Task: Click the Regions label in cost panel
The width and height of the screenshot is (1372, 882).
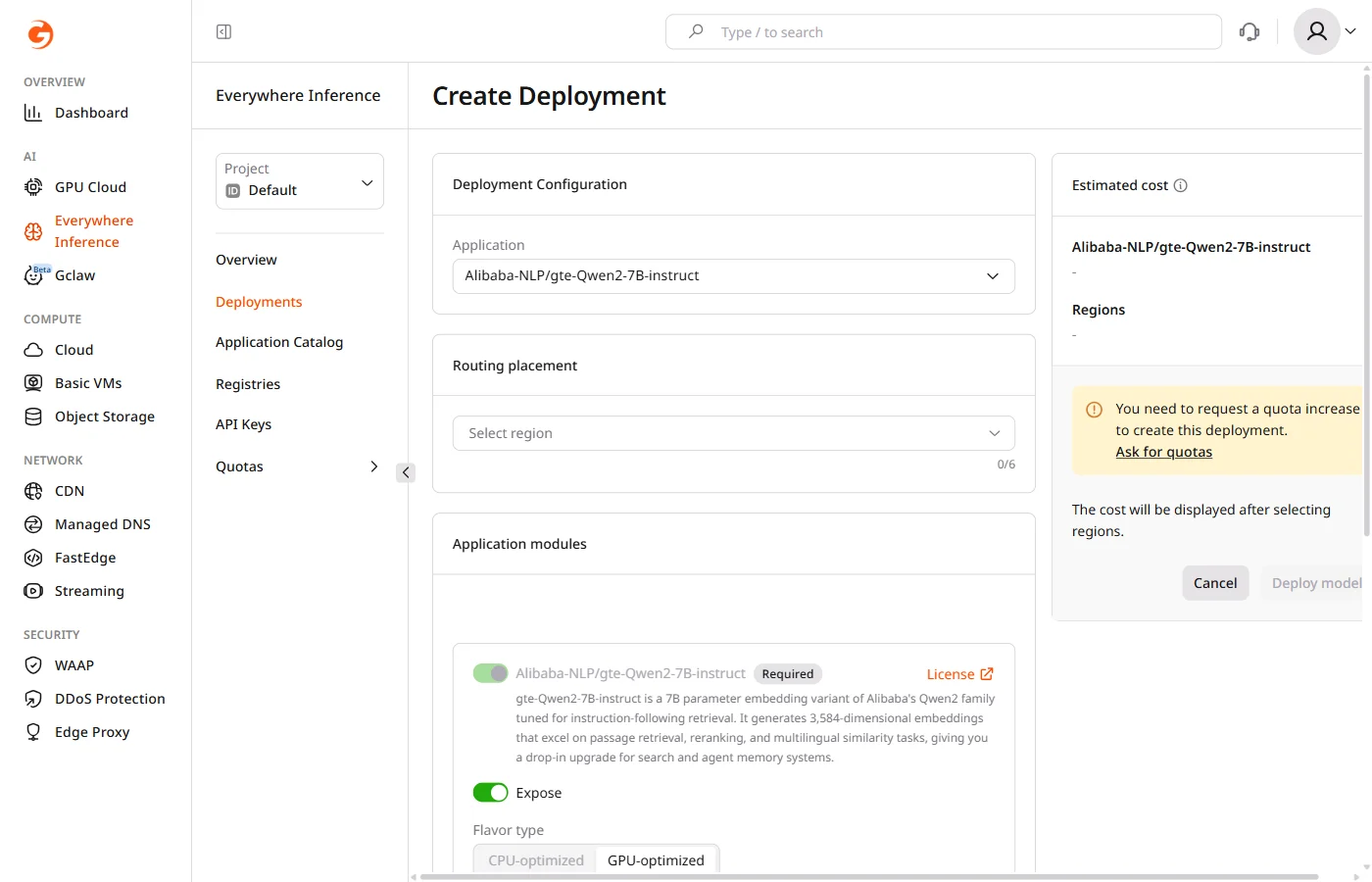Action: pos(1099,310)
